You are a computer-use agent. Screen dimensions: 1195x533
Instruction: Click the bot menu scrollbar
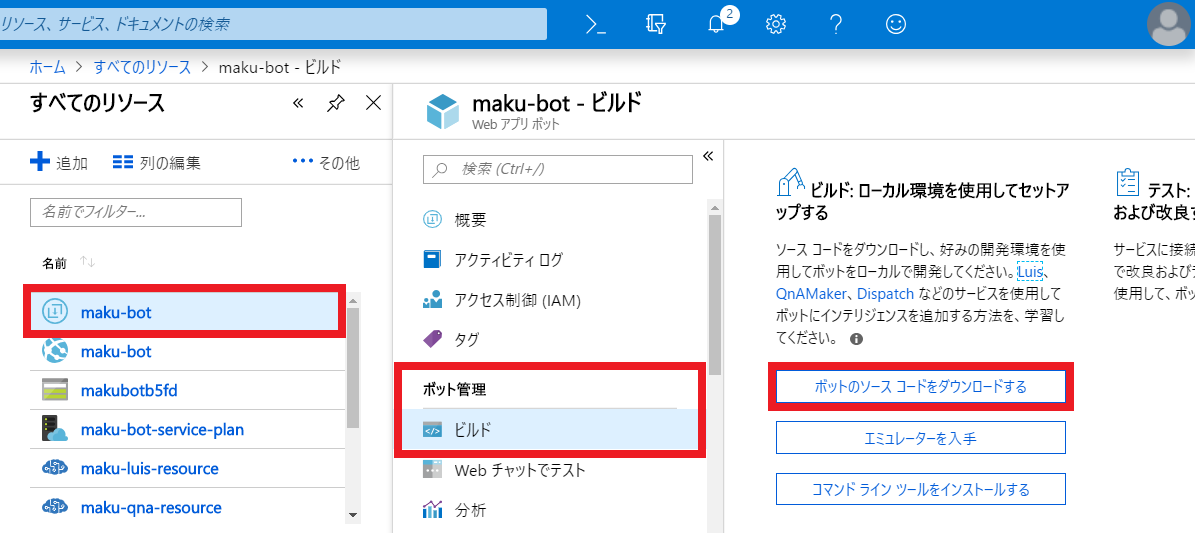coord(714,295)
